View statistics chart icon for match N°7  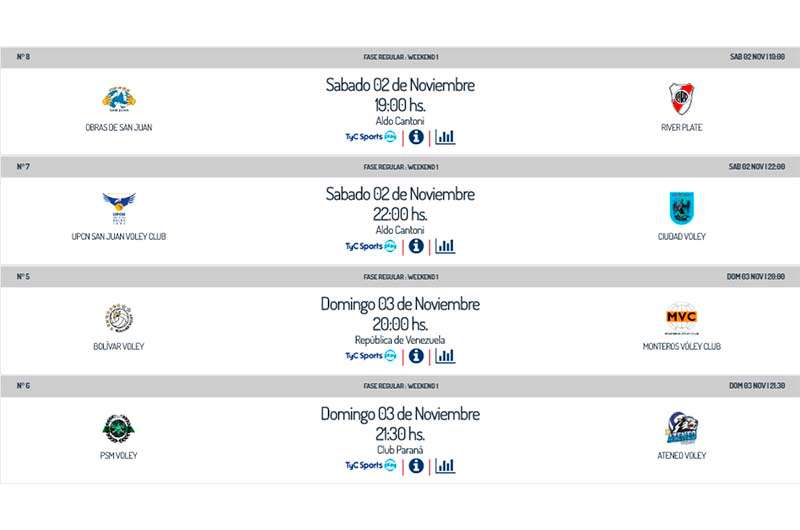click(445, 246)
